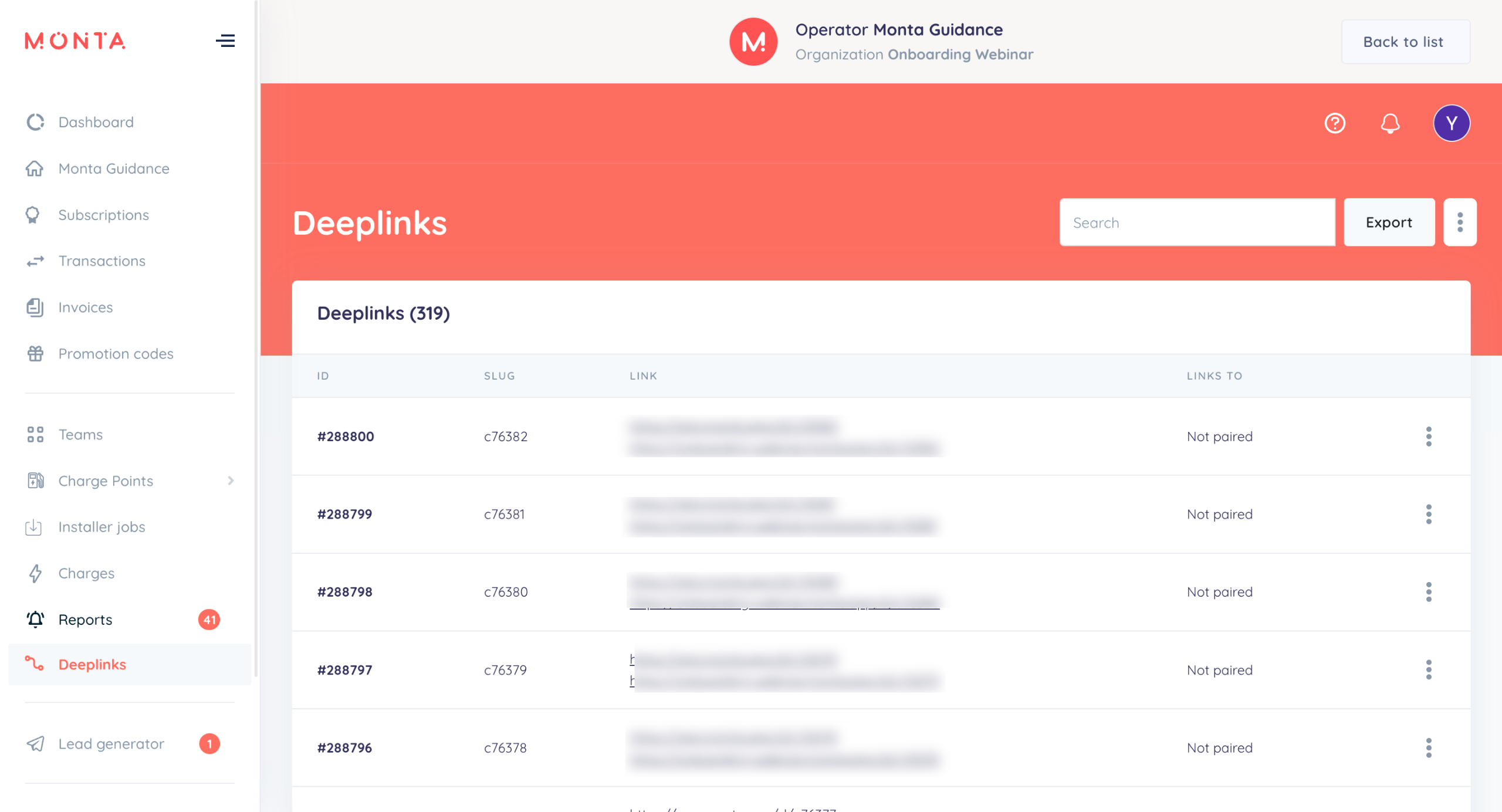Click the Export button
The height and width of the screenshot is (812, 1502).
tap(1389, 222)
